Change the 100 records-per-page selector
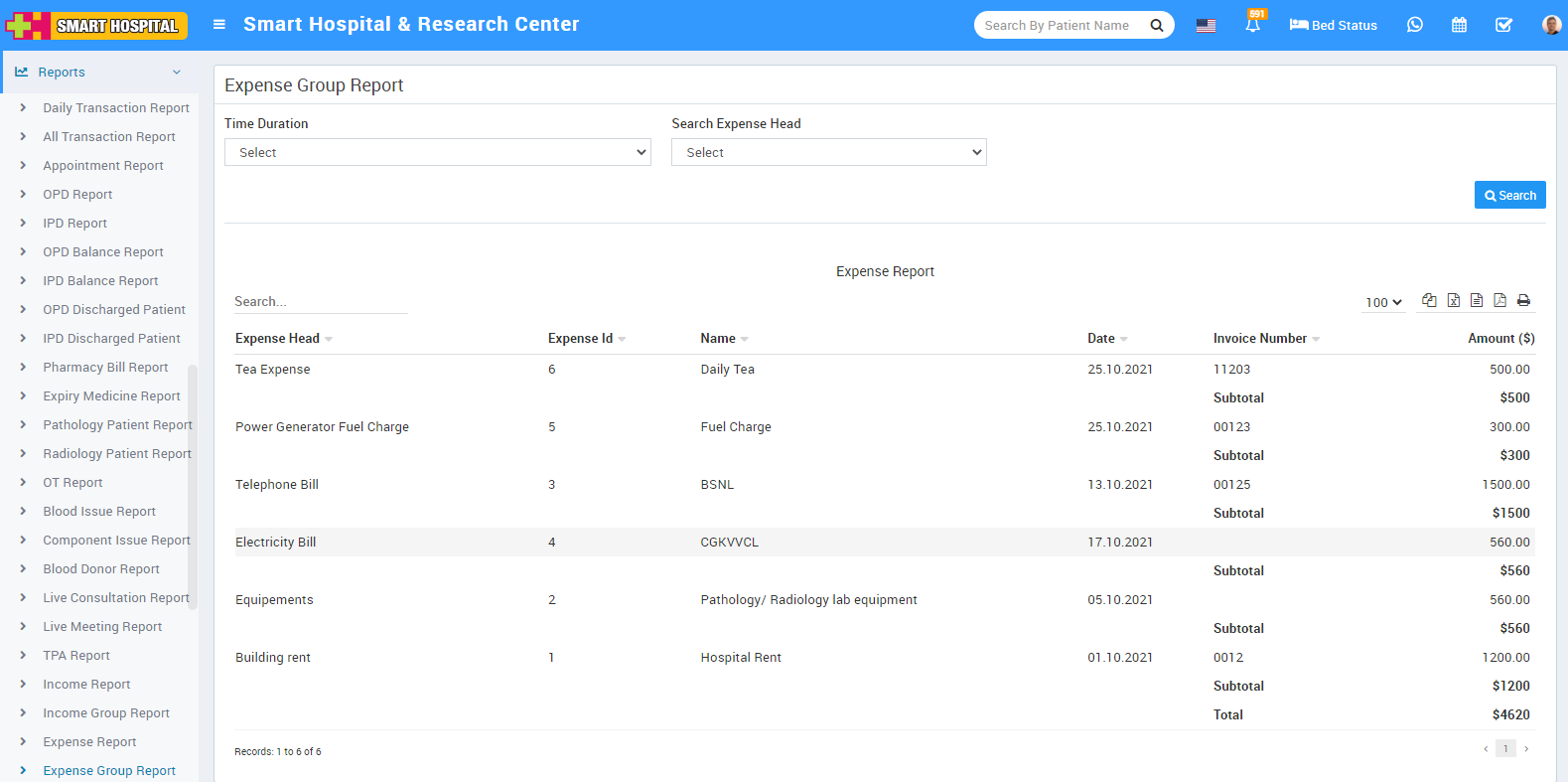The image size is (1568, 782). pyautogui.click(x=1383, y=302)
